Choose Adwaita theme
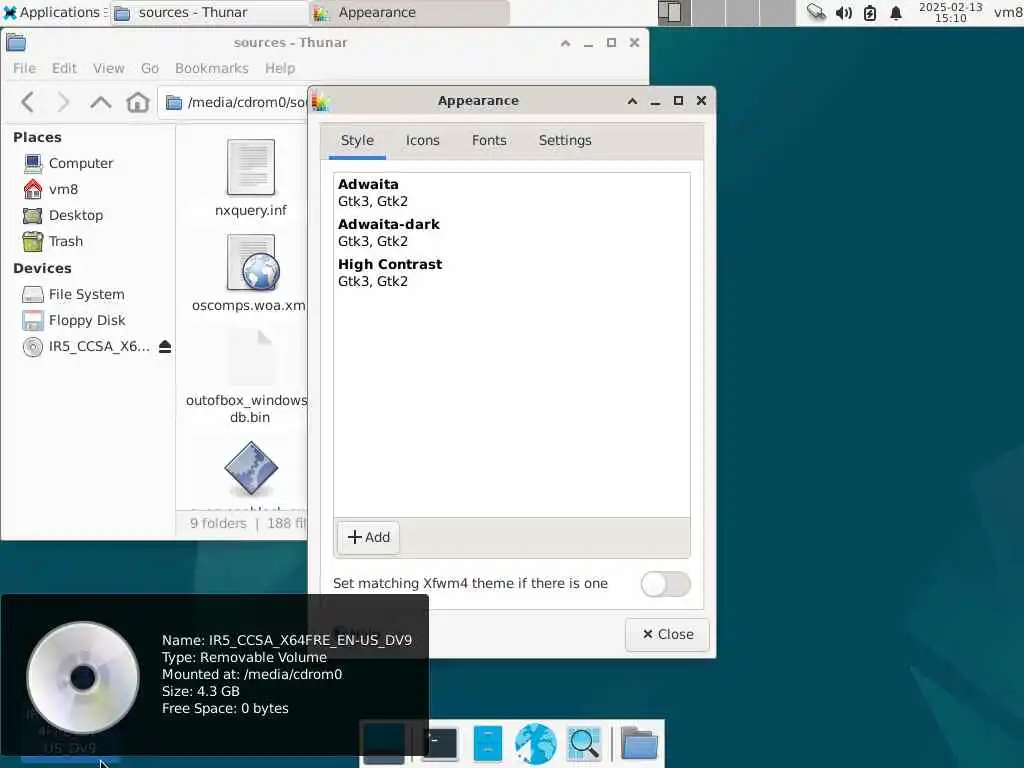Screen dimensions: 1024x768 pyautogui.click(x=511, y=193)
